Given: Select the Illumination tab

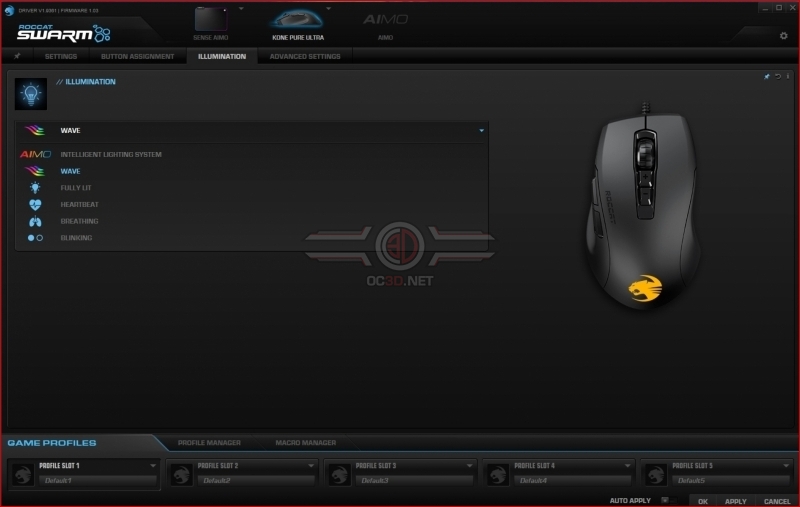Looking at the screenshot, I should pos(222,56).
